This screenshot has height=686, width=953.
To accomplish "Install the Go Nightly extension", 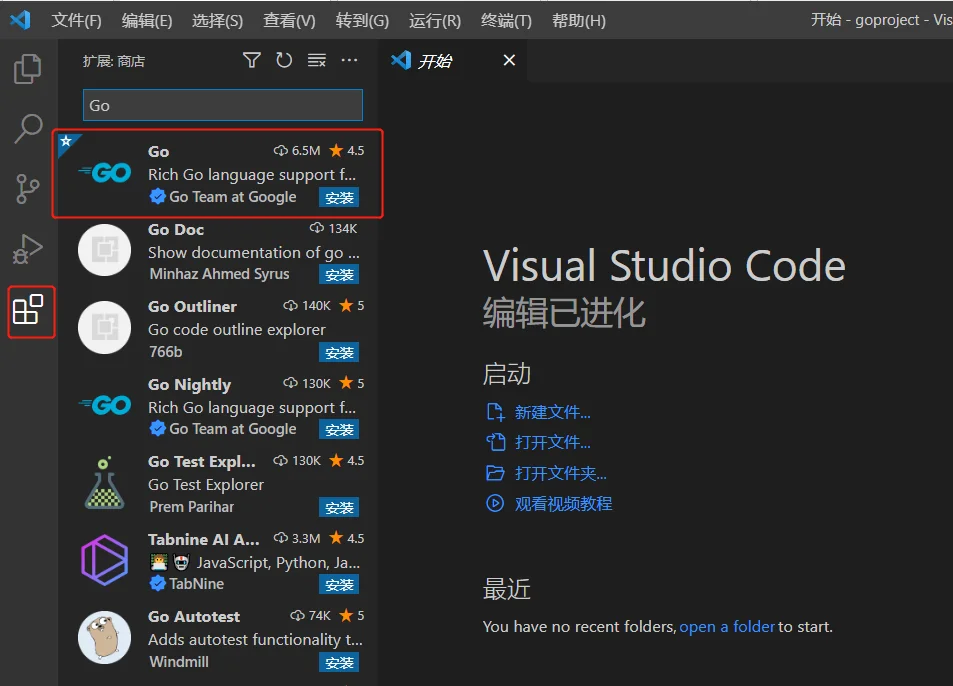I will (339, 430).
